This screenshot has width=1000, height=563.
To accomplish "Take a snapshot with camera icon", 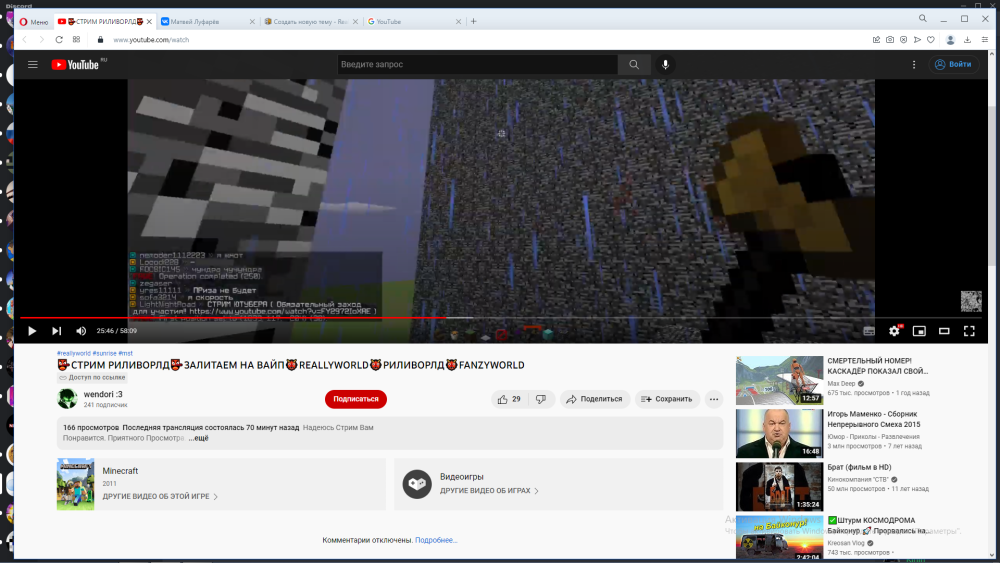I will click(890, 40).
